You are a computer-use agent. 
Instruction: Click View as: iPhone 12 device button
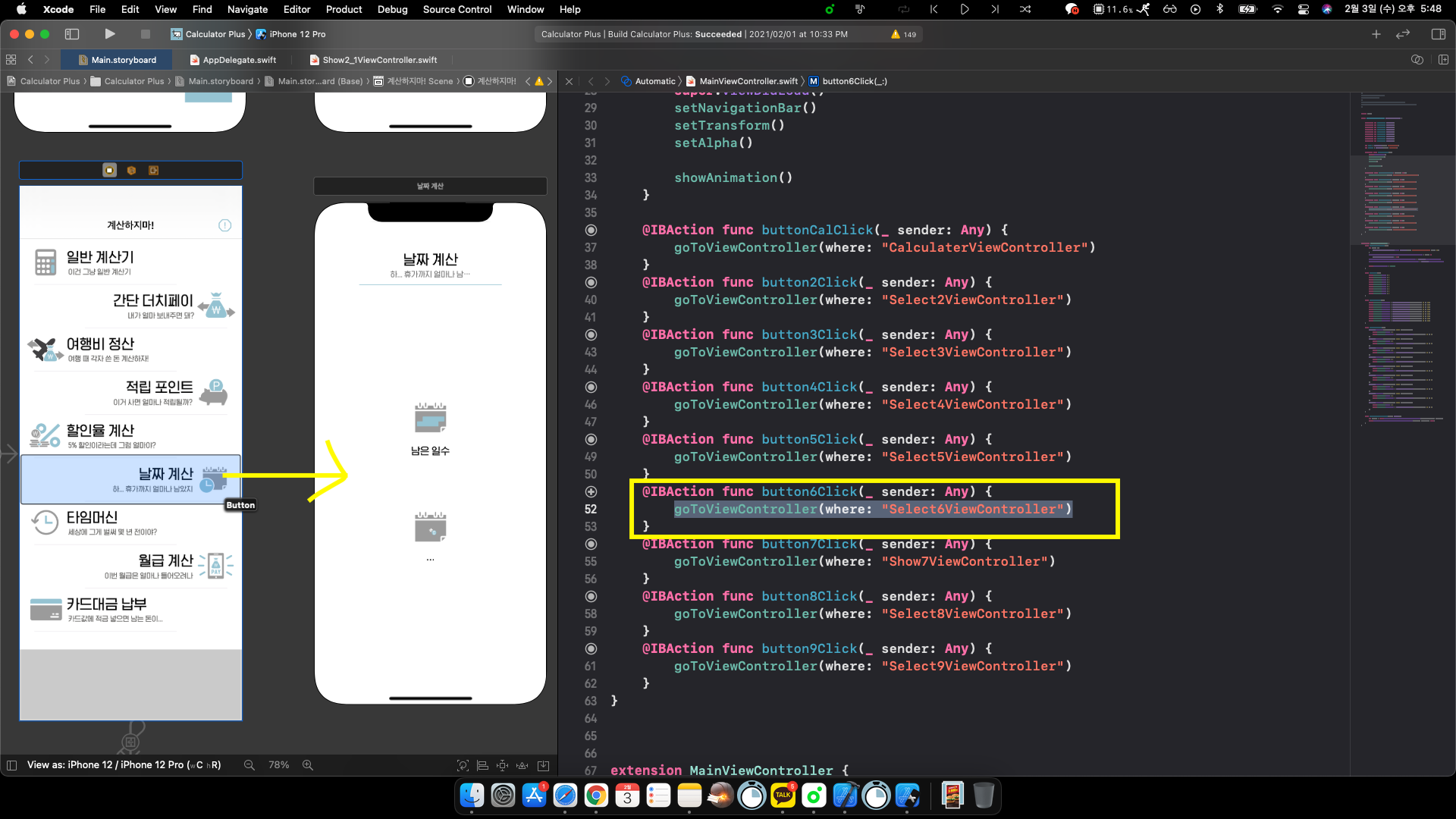click(124, 765)
